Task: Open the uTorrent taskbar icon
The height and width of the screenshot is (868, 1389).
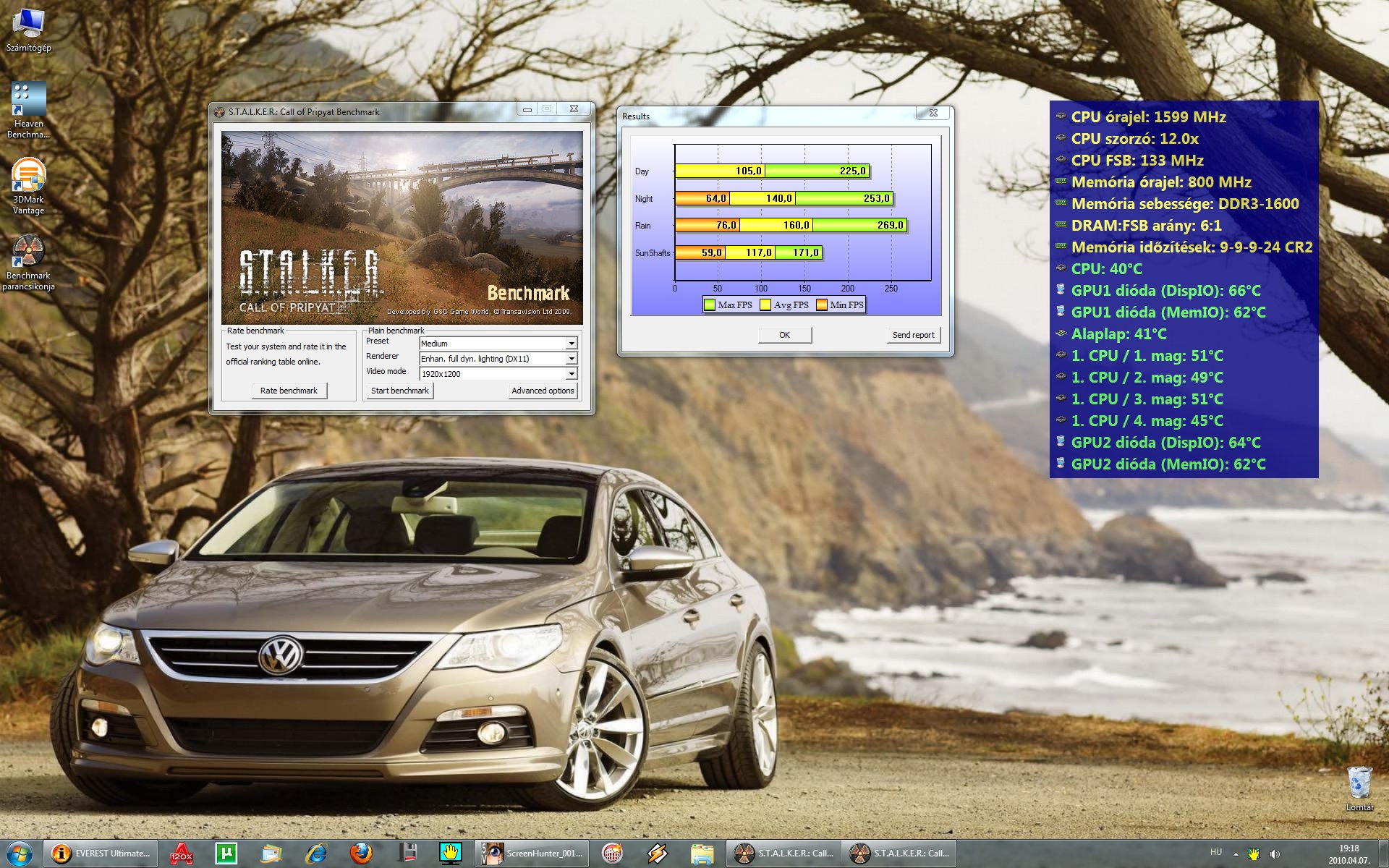Action: point(226,854)
